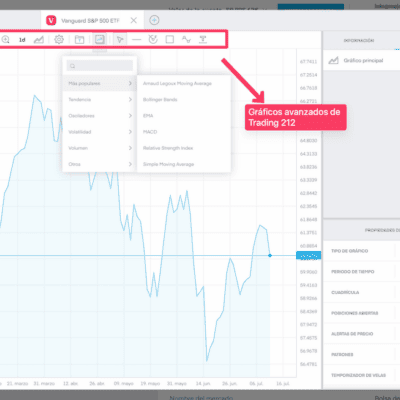Open the Volumen indicator category
Screen dimensions: 400x400
coord(100,148)
